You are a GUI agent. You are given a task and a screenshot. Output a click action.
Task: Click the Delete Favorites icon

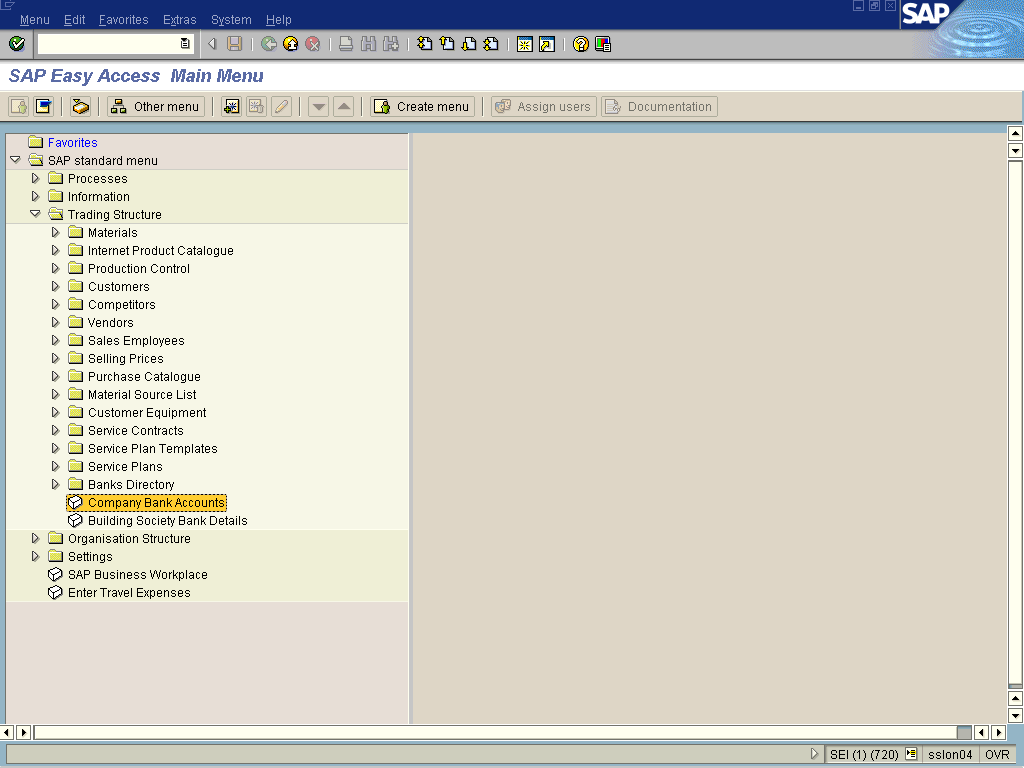tap(256, 106)
